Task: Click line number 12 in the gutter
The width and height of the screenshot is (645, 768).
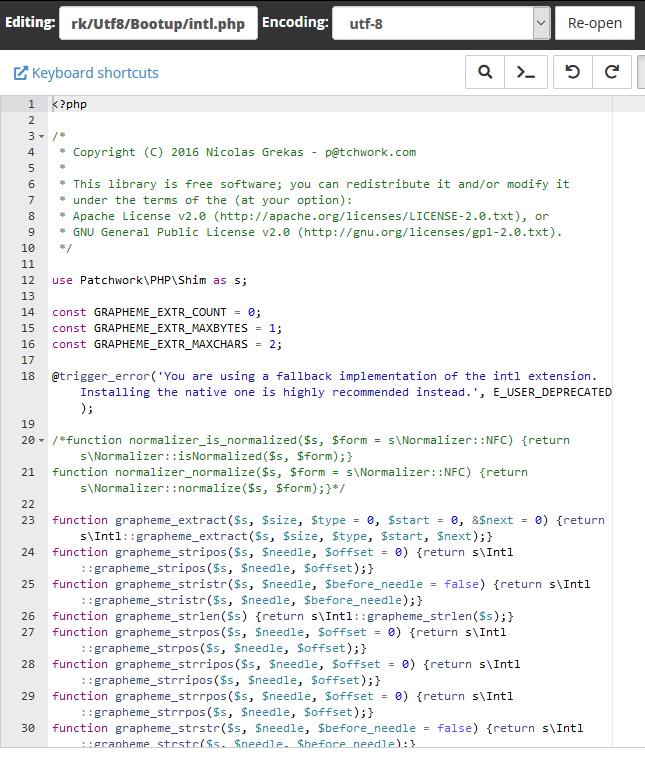Action: [28, 280]
